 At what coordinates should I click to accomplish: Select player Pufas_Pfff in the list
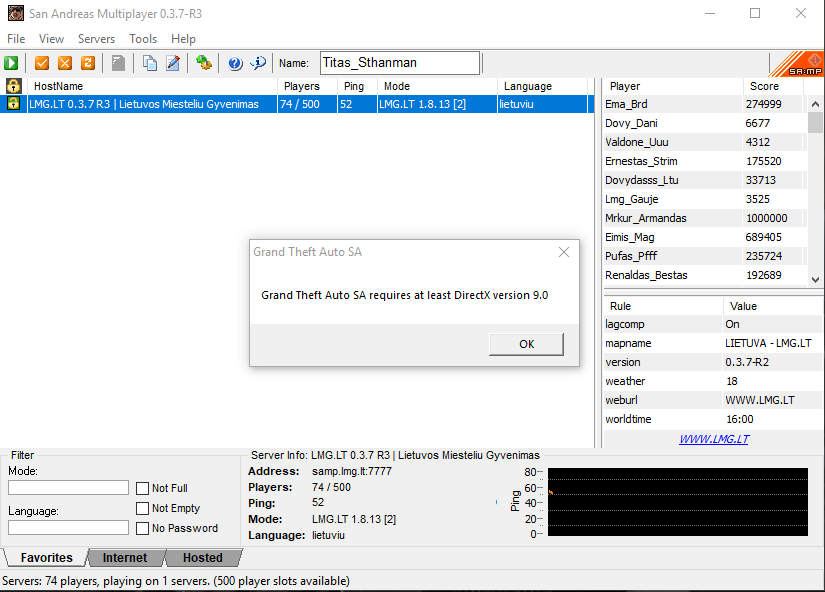pyautogui.click(x=704, y=256)
